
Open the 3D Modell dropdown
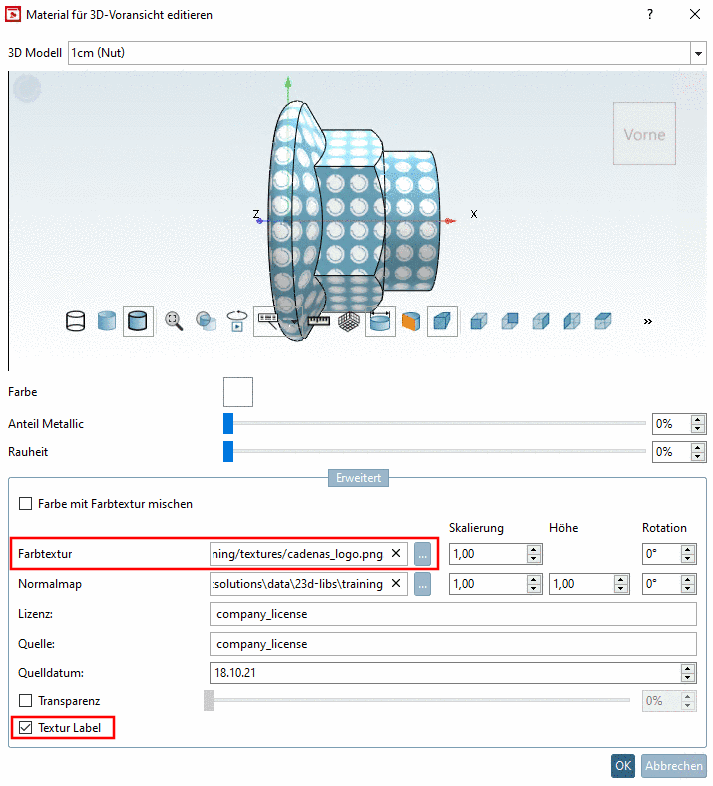698,53
